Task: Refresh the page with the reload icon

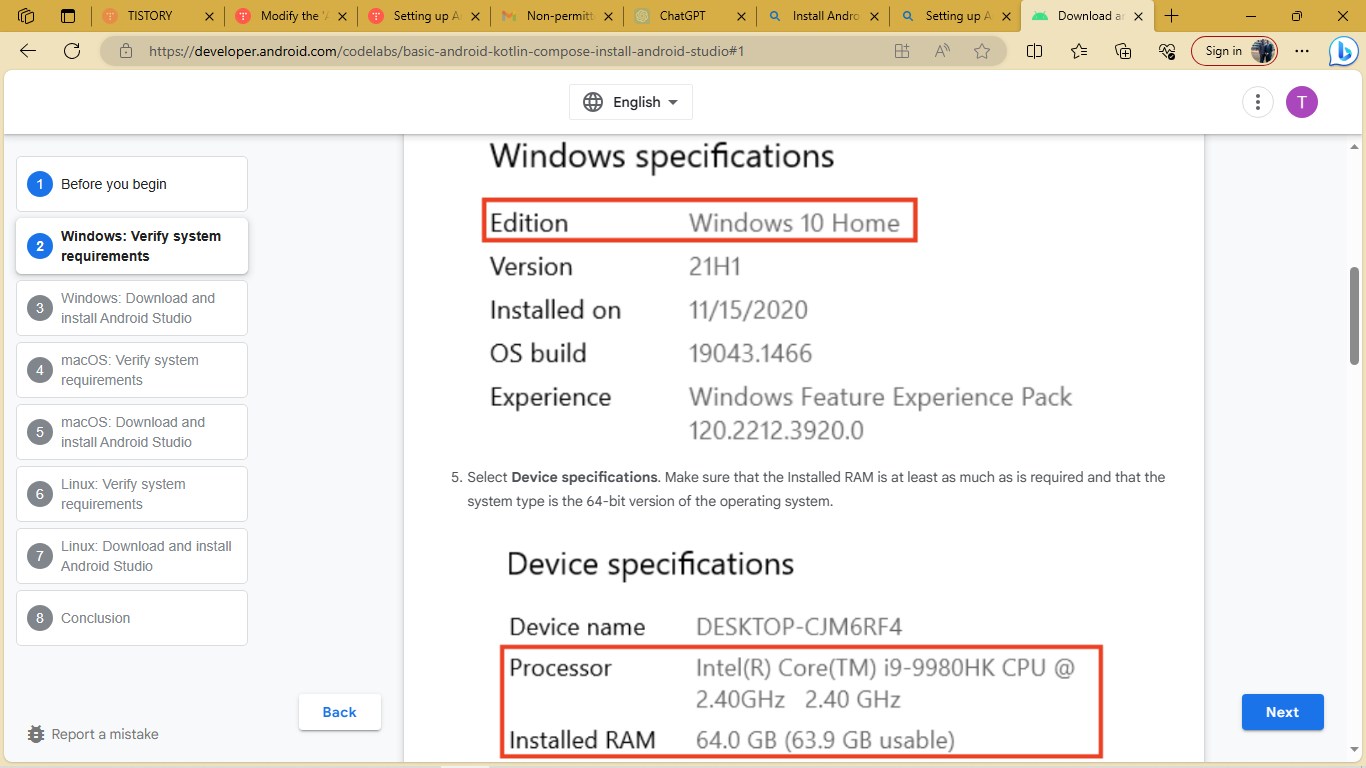Action: pos(72,51)
